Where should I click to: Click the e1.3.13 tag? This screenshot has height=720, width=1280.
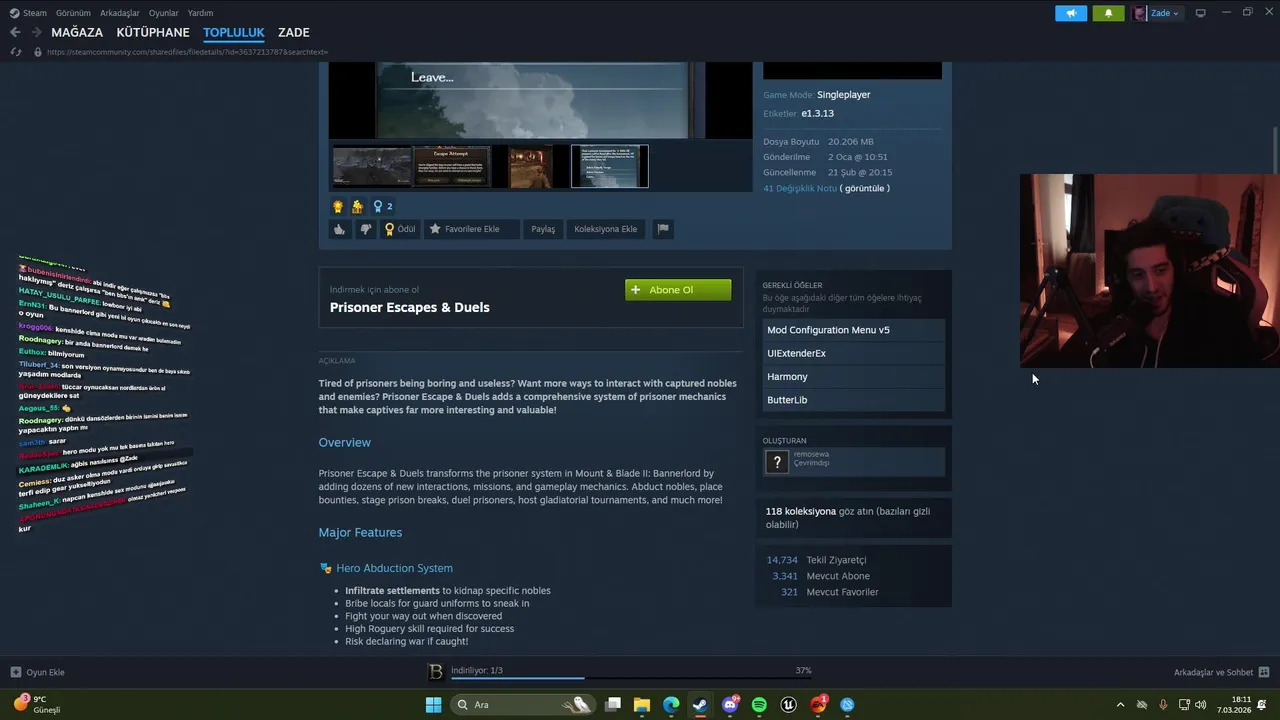click(x=817, y=114)
